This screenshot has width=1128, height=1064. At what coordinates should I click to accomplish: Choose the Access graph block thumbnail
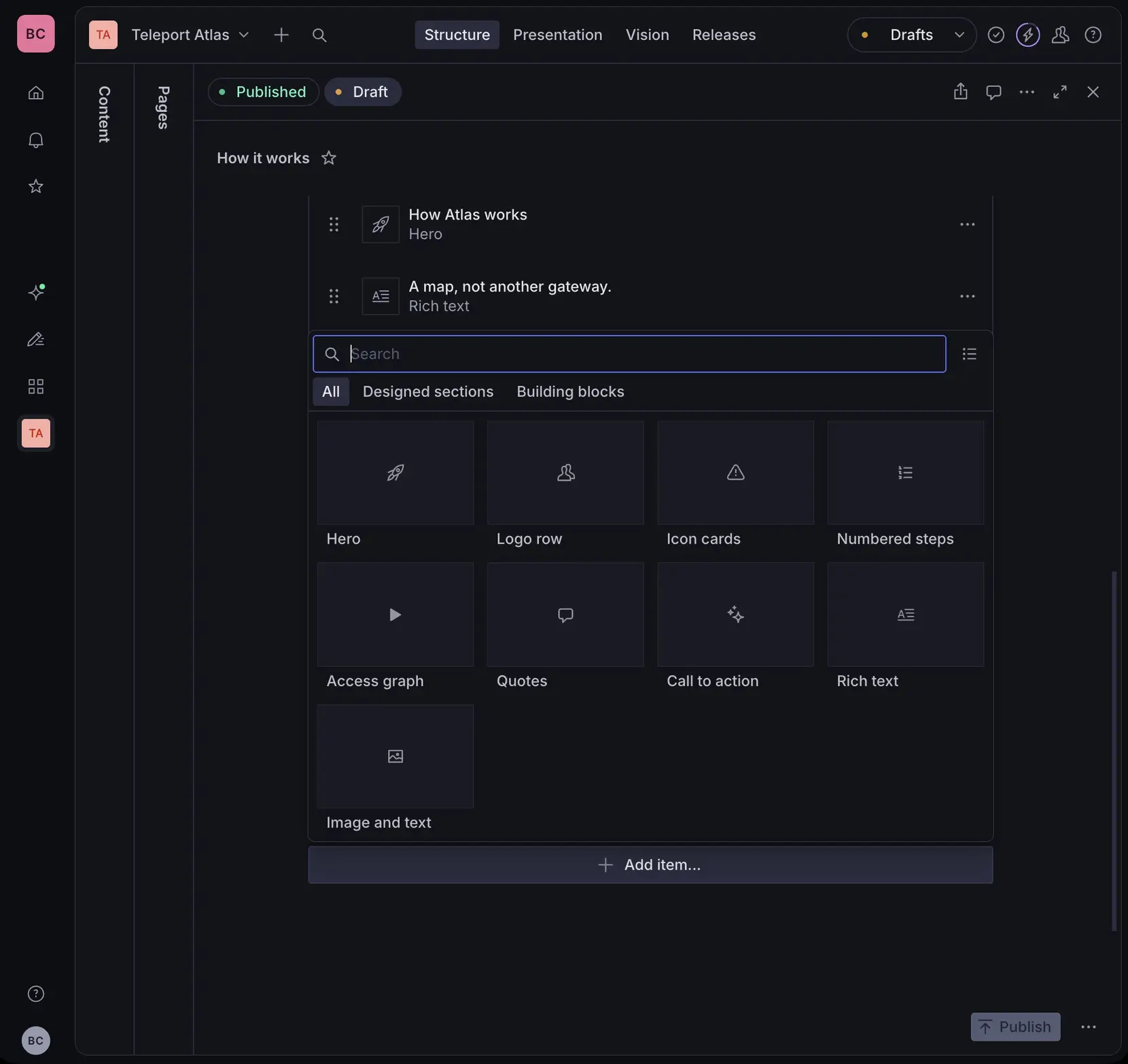(395, 615)
